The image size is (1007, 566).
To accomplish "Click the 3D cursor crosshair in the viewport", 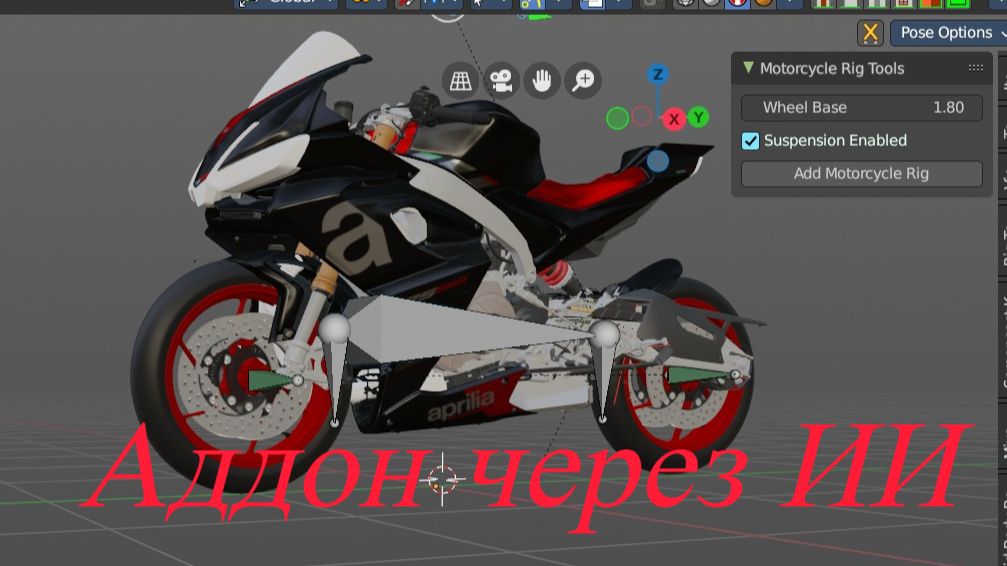I will 442,479.
